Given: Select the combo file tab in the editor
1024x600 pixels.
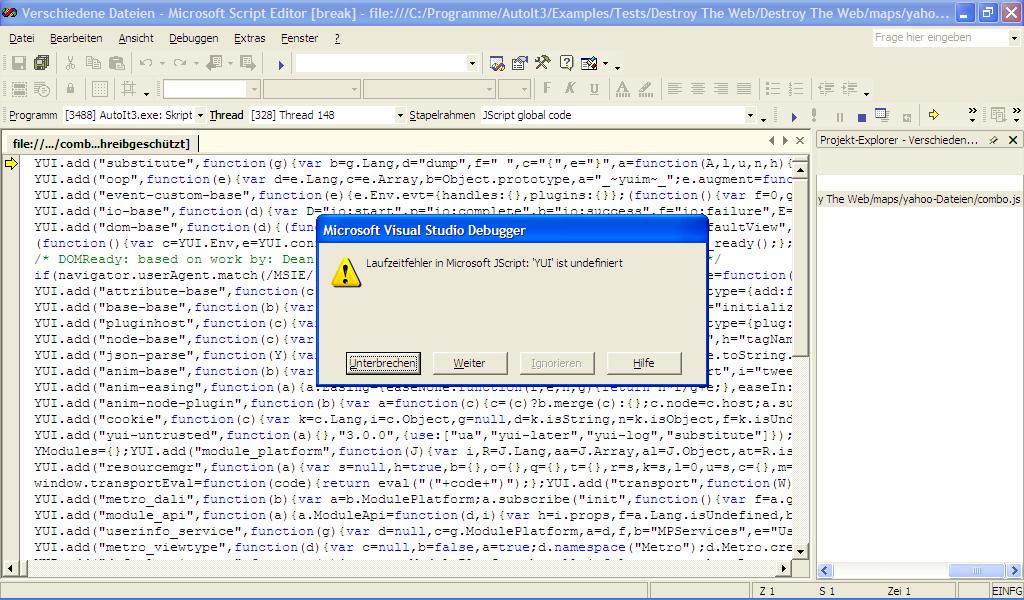Looking at the screenshot, I should point(101,144).
